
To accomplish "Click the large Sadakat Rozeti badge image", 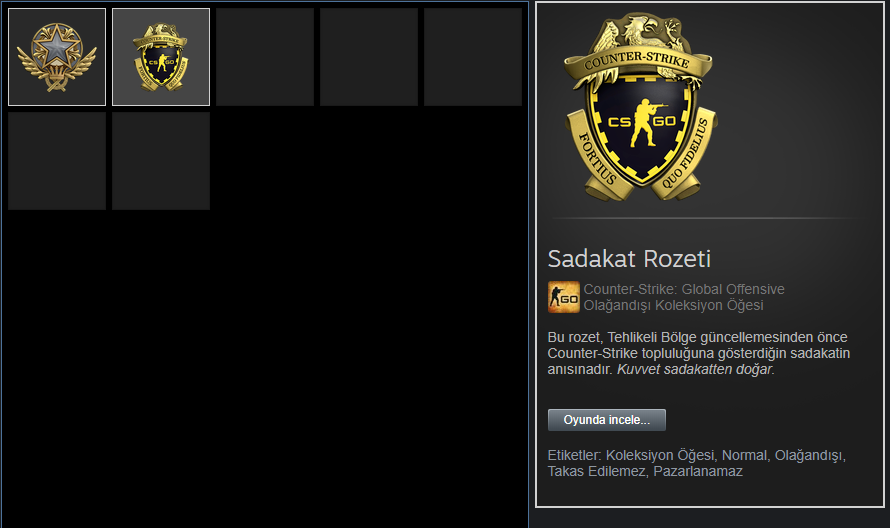I will 640,108.
